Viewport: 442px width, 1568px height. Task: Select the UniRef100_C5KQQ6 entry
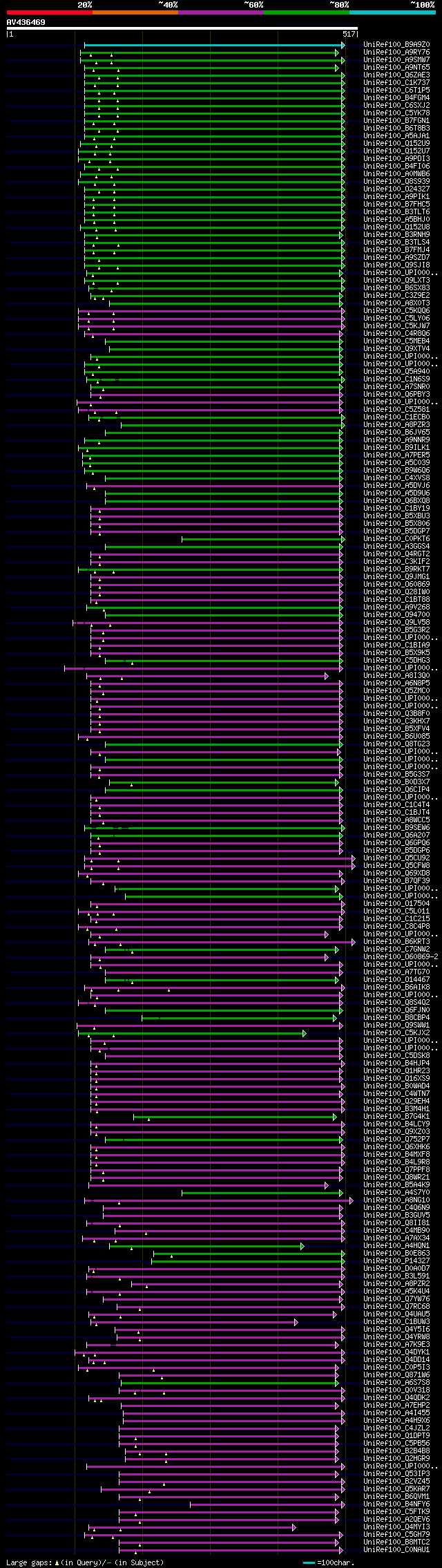[396, 311]
